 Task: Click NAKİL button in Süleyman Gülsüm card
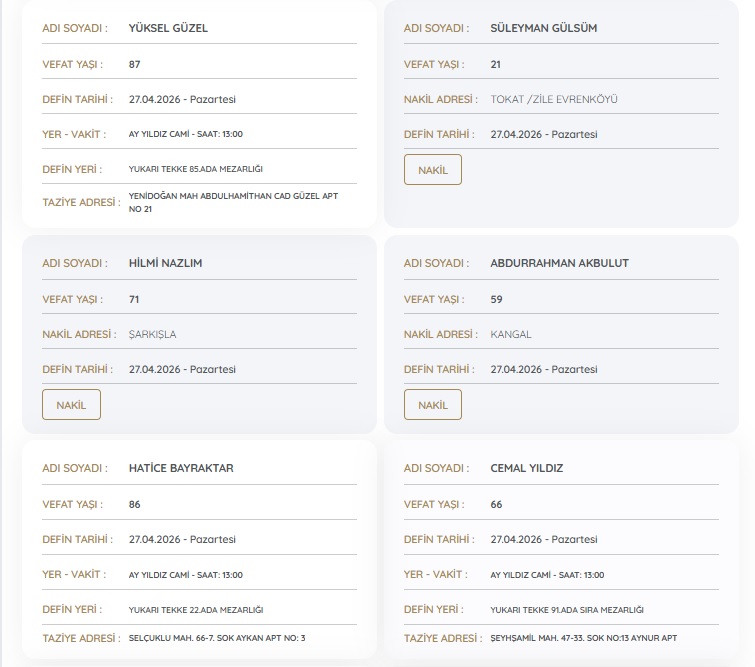(432, 170)
